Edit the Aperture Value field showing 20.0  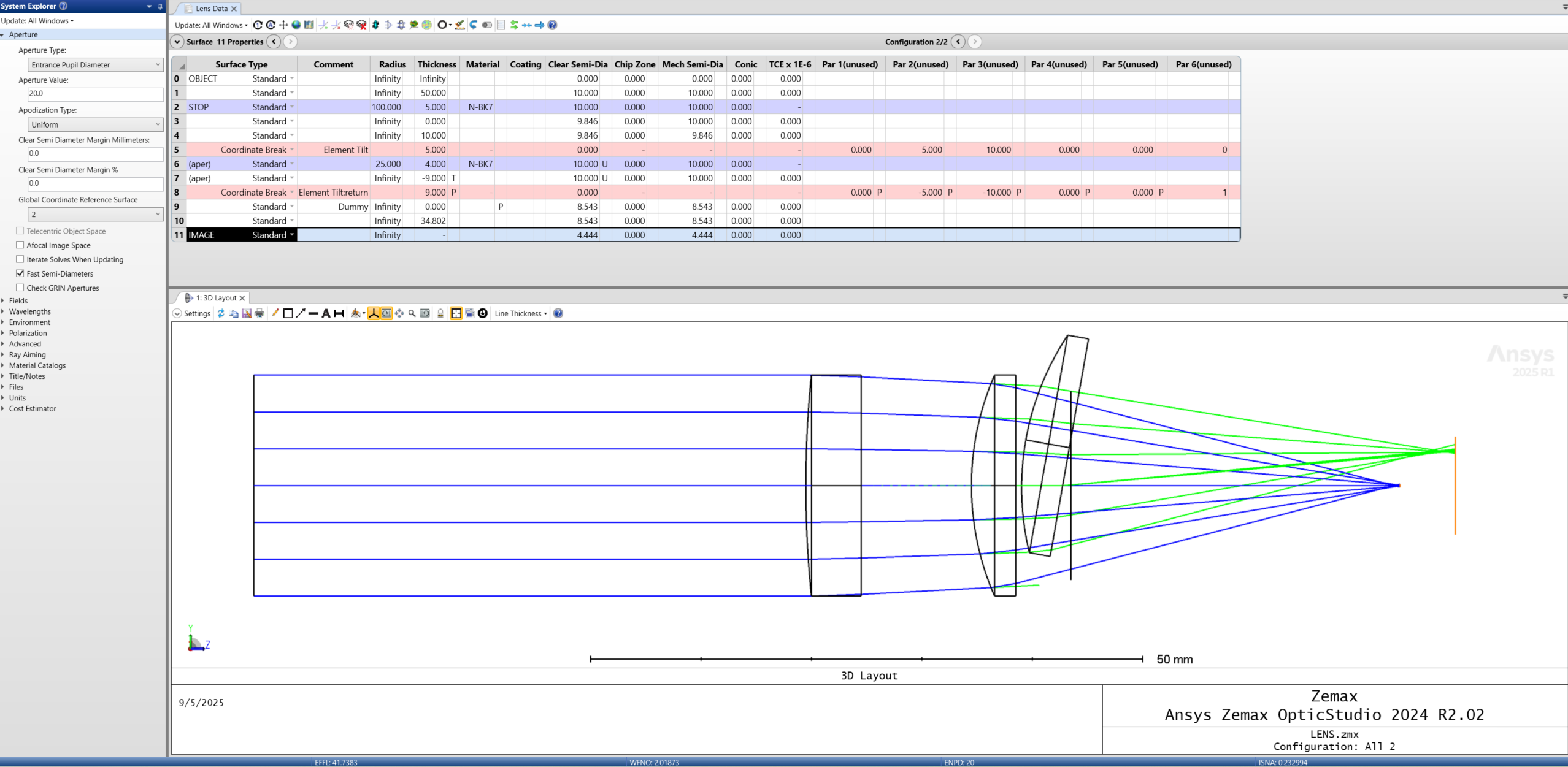[x=96, y=94]
